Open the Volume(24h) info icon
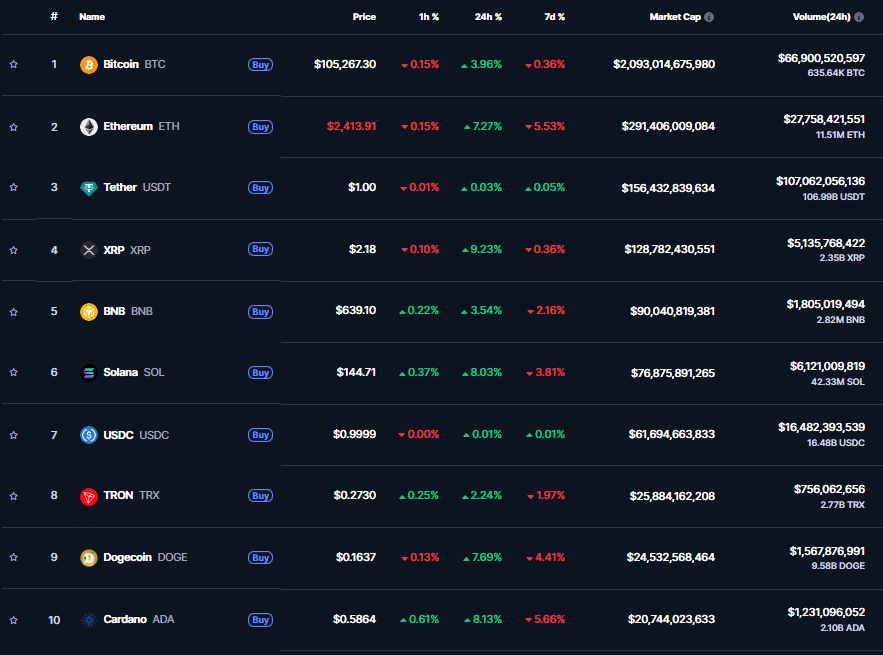Image resolution: width=883 pixels, height=655 pixels. pyautogui.click(x=859, y=17)
